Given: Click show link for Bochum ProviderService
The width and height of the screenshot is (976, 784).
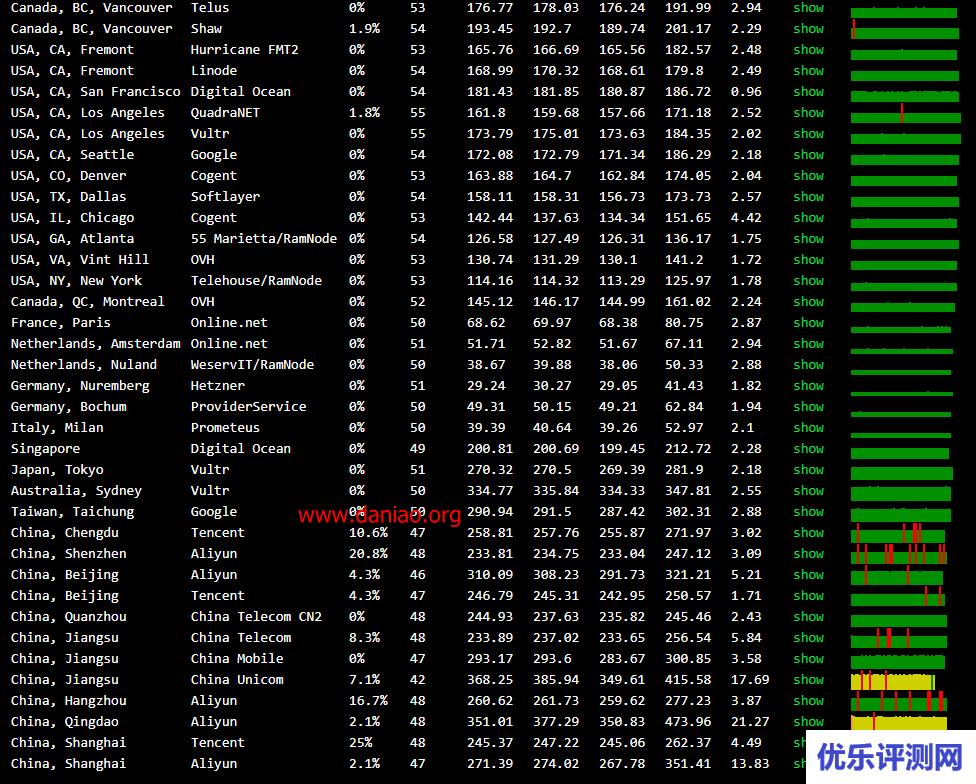Looking at the screenshot, I should click(808, 407).
